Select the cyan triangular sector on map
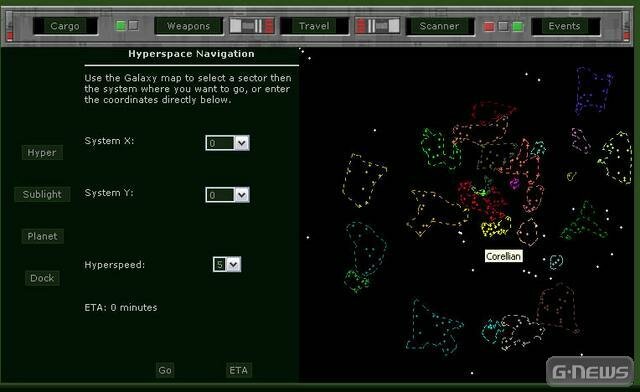640x392 pixels. [x=433, y=328]
